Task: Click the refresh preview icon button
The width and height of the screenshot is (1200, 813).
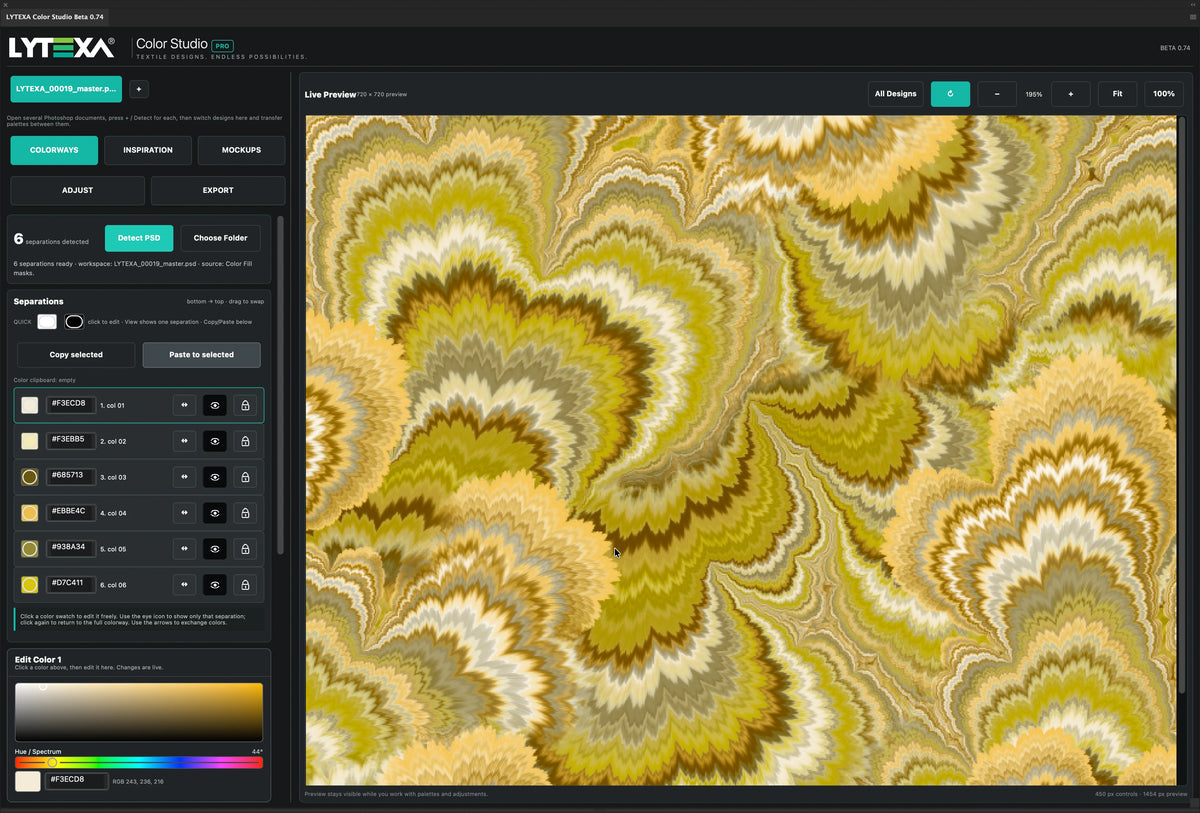Action: point(950,94)
